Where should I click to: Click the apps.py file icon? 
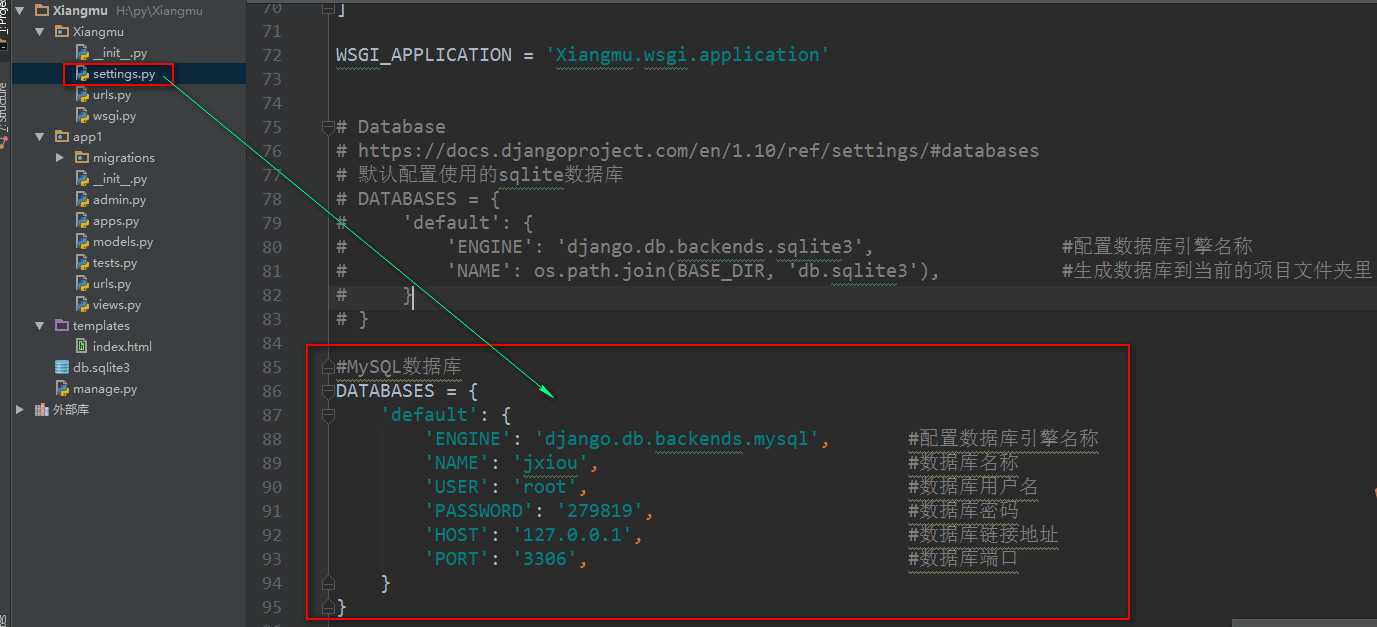(x=83, y=221)
